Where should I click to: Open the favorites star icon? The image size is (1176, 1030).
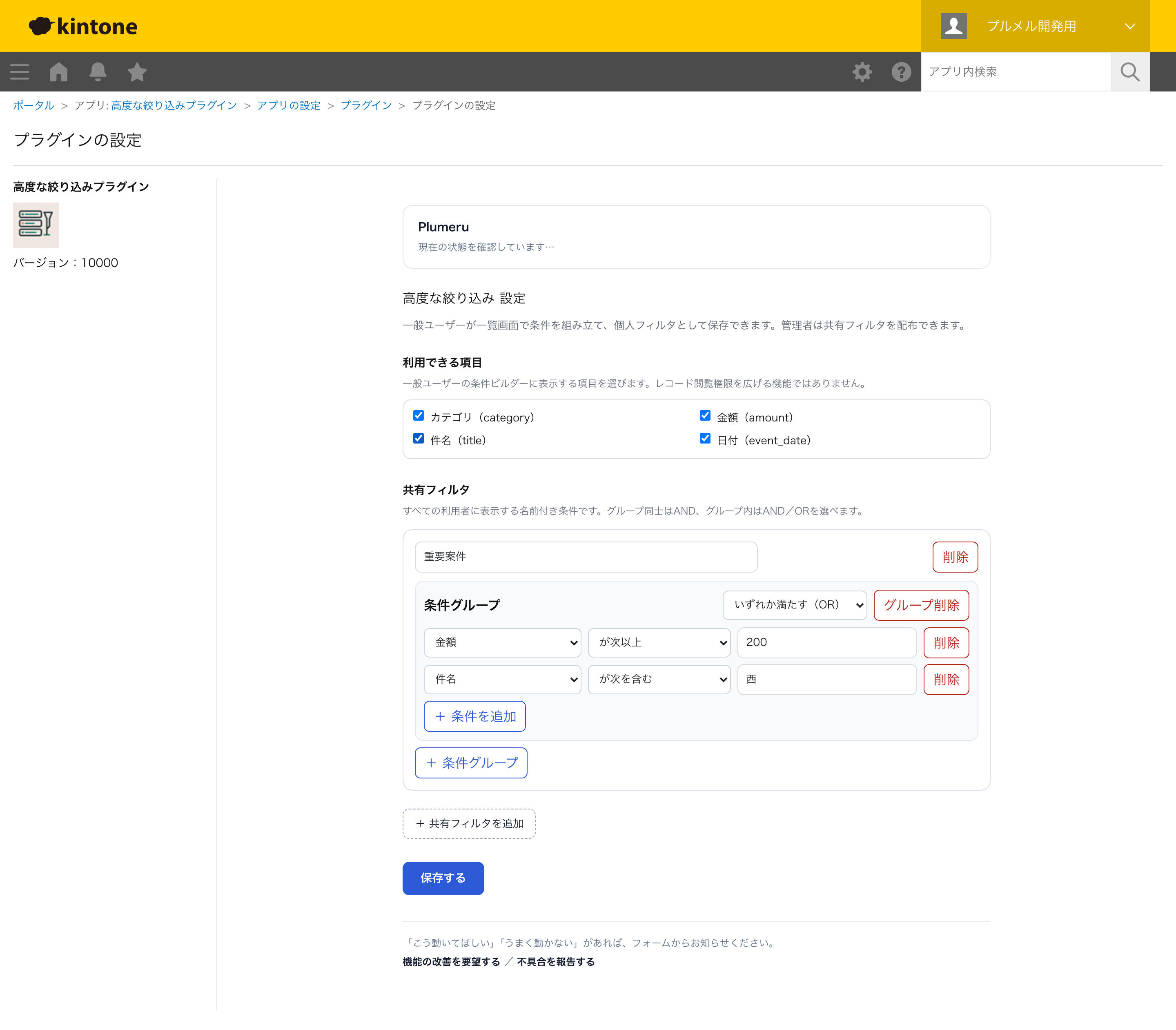[x=137, y=72]
